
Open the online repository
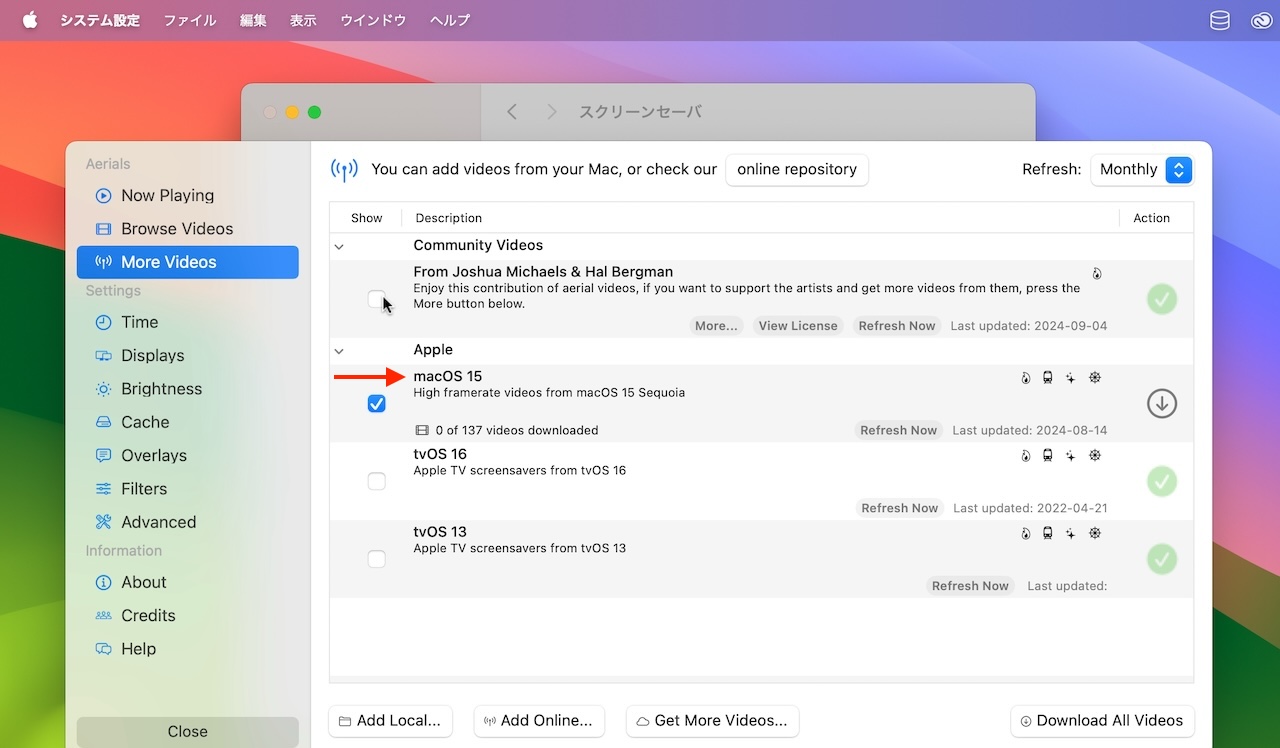pos(797,169)
